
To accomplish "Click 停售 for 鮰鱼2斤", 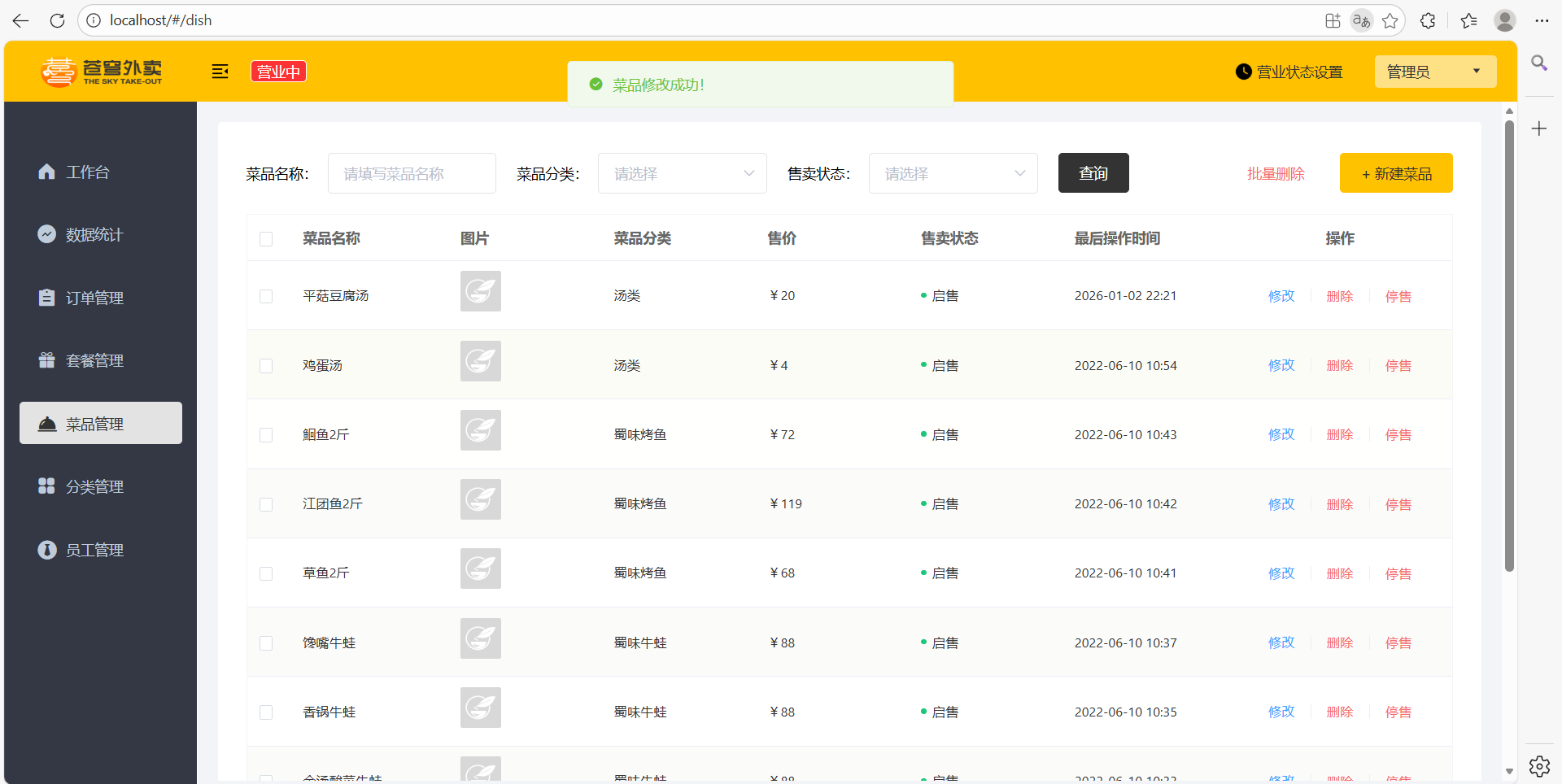I will tap(1398, 434).
